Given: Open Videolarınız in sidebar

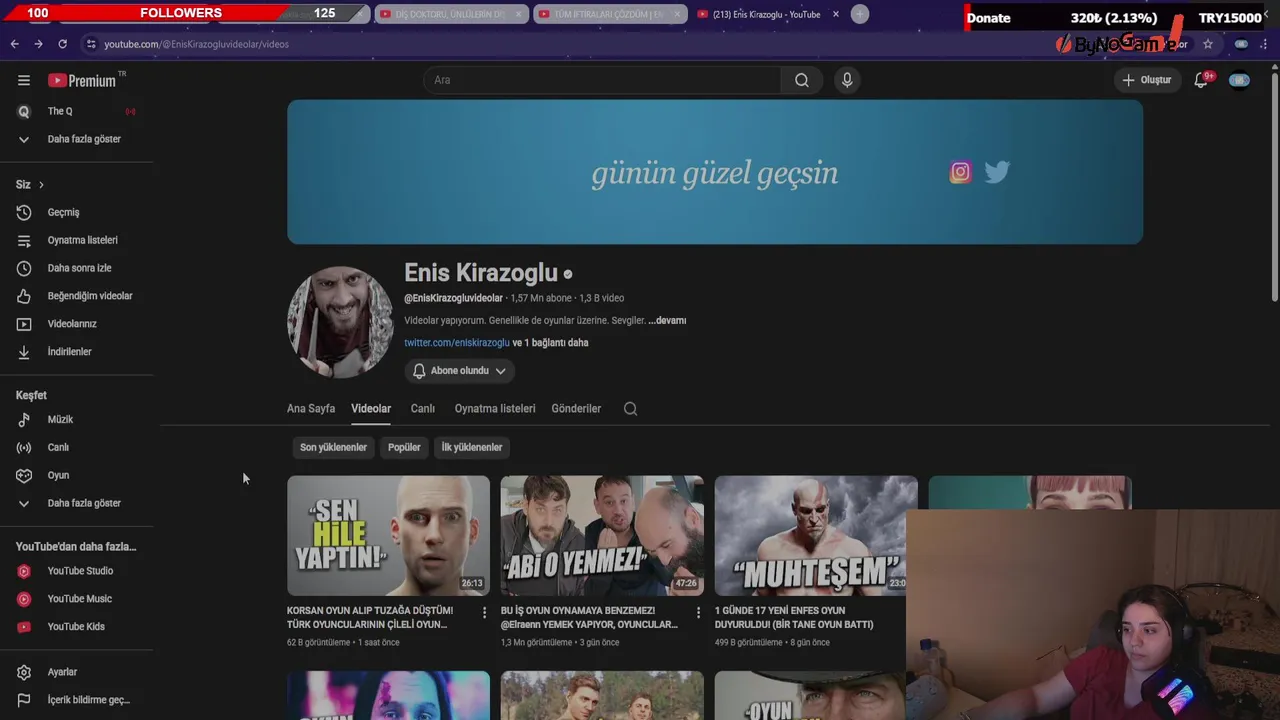Looking at the screenshot, I should pos(77,324).
